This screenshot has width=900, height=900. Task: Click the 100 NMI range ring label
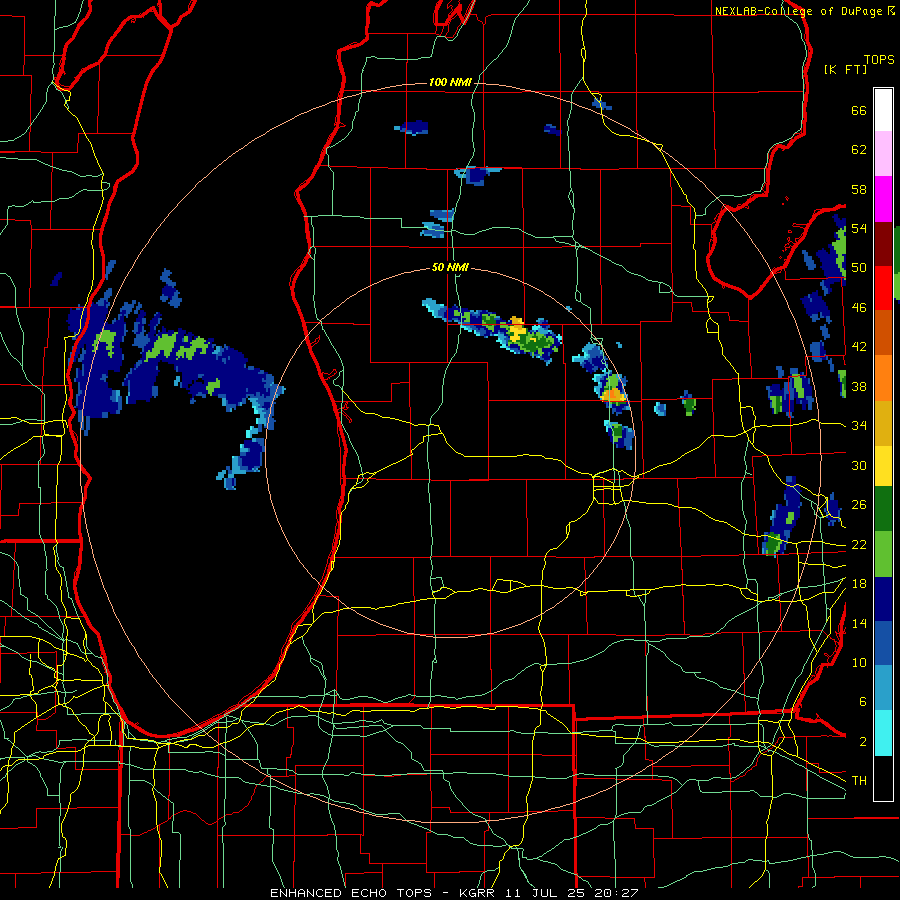(450, 83)
